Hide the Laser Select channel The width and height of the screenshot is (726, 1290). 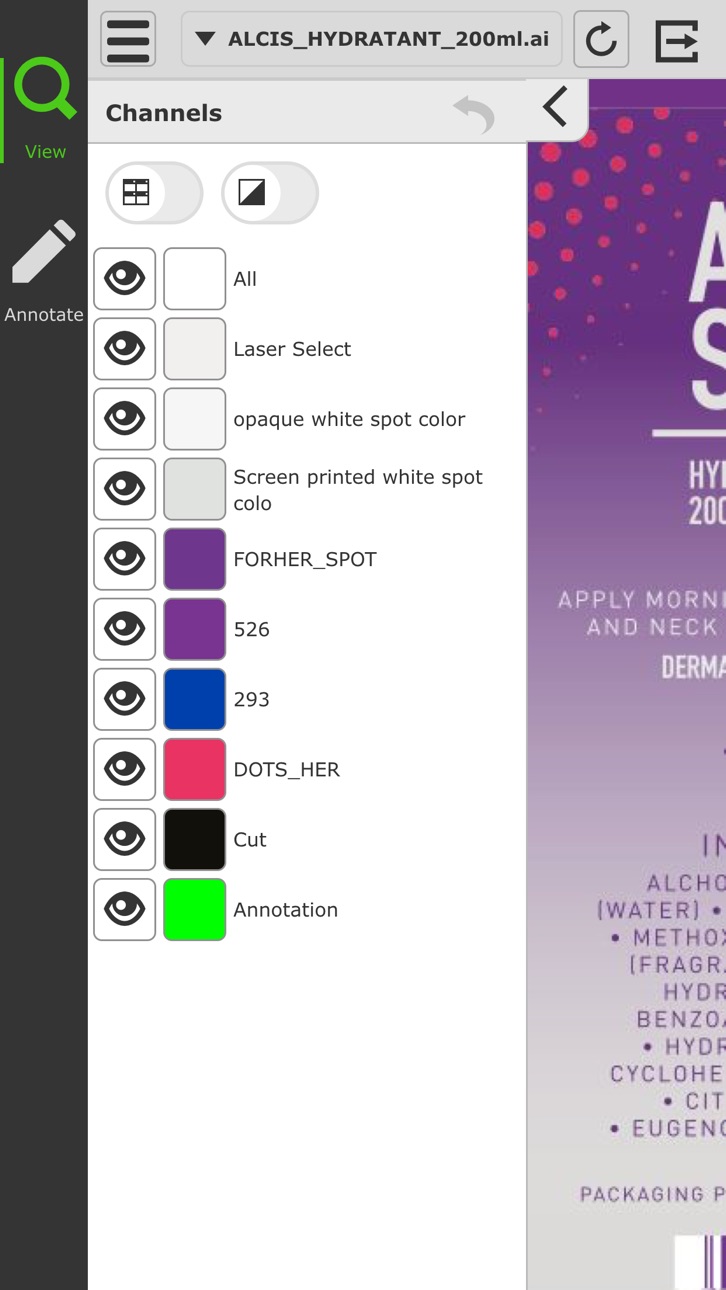[125, 349]
